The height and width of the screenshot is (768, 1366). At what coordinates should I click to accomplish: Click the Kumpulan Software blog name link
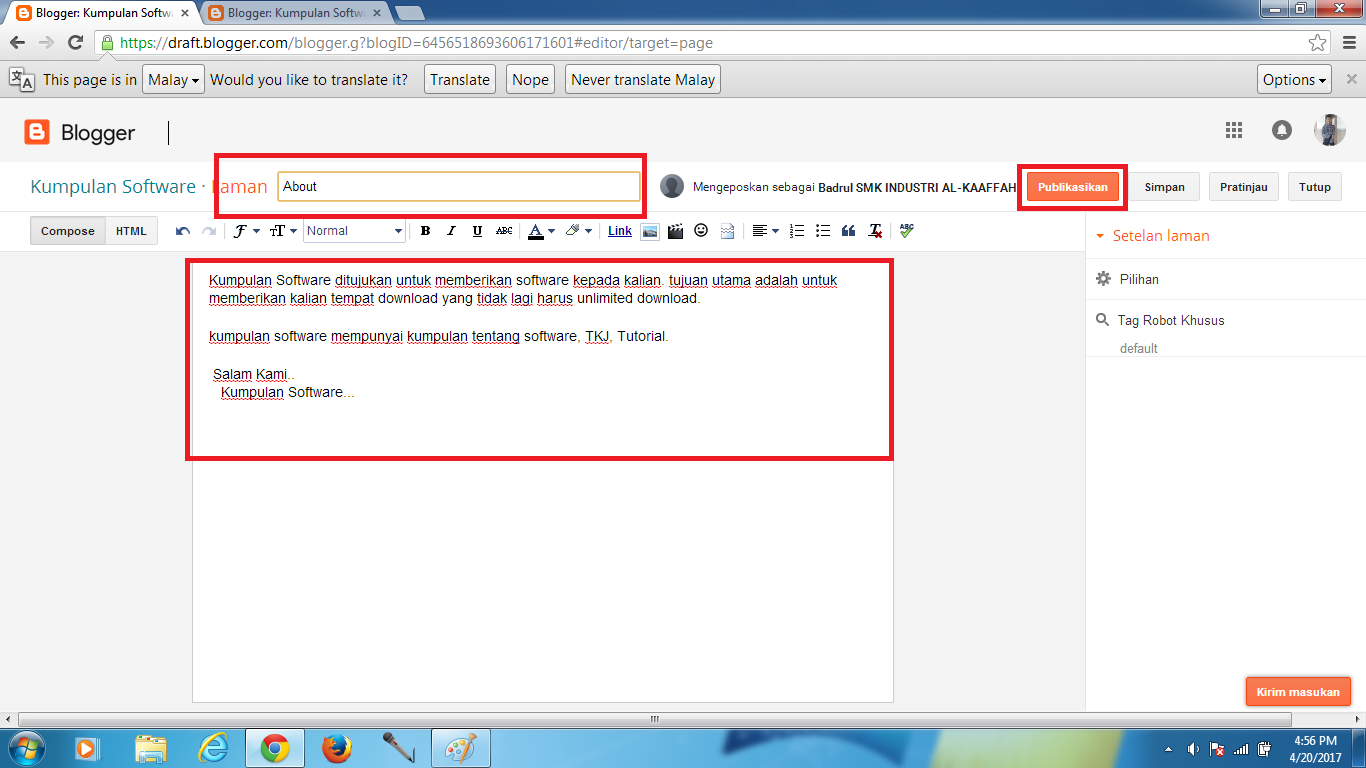click(x=113, y=187)
